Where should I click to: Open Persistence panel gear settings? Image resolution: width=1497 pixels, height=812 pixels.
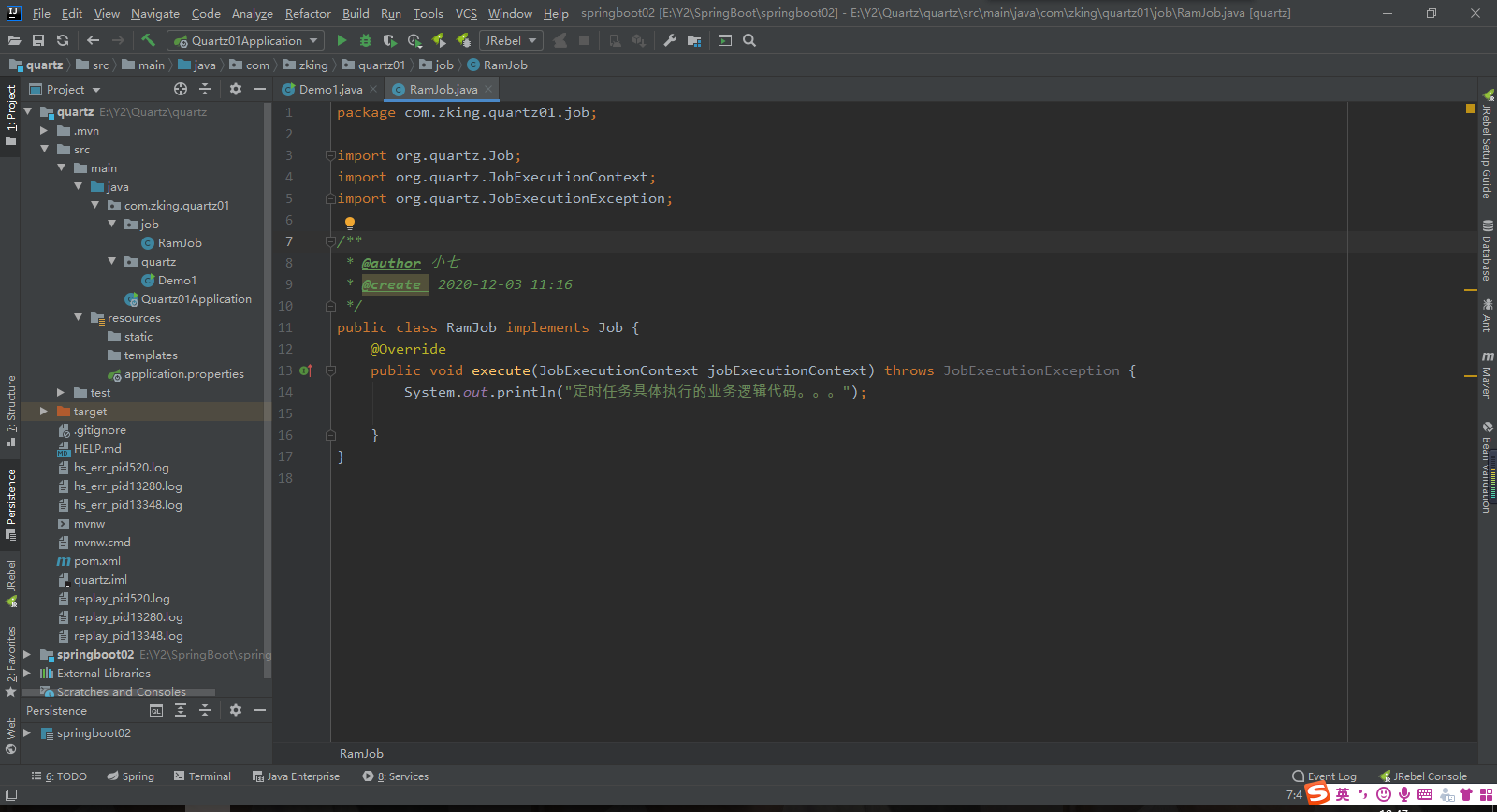[x=236, y=710]
